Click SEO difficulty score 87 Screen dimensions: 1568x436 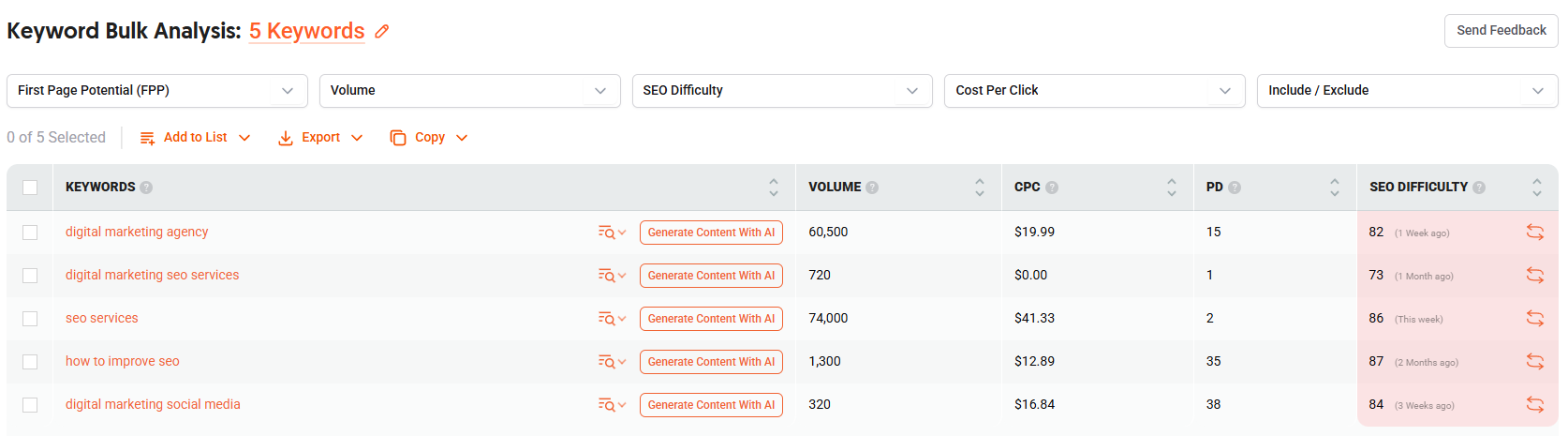tap(1376, 361)
